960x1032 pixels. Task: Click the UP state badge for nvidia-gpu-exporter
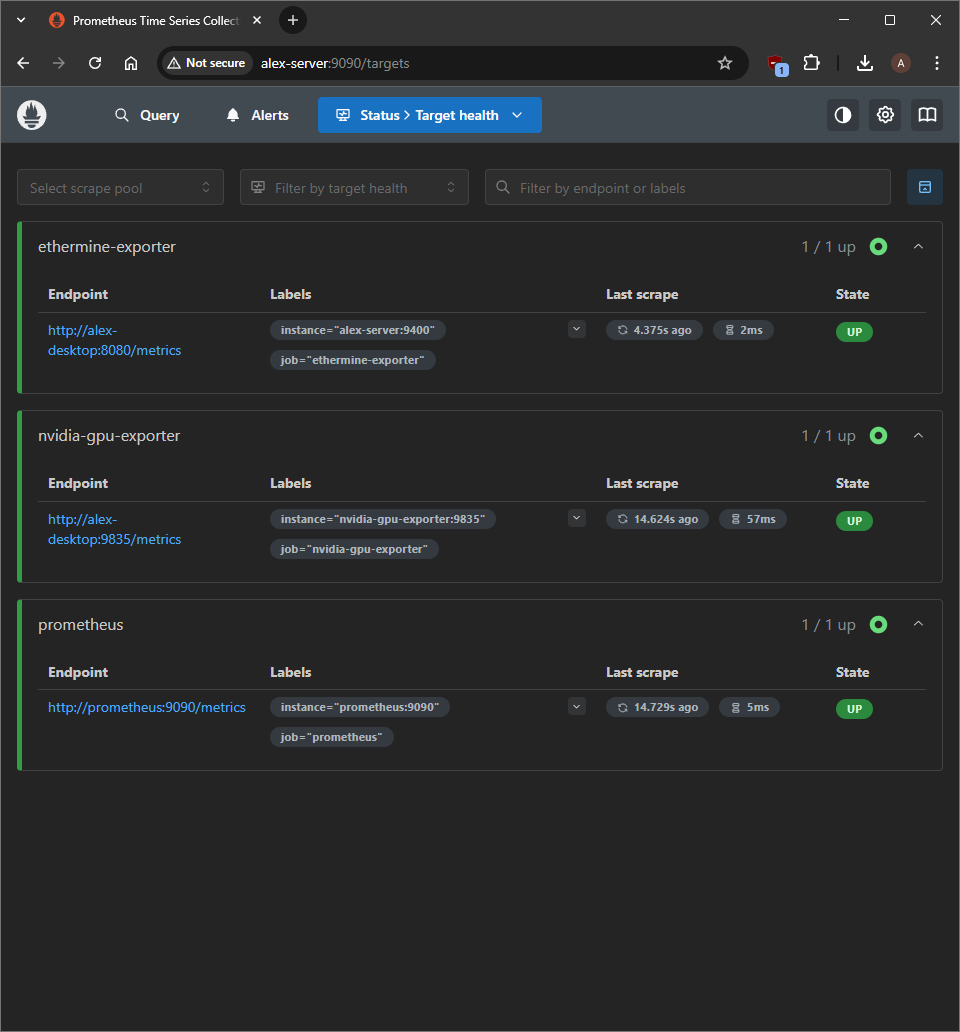[x=854, y=521]
